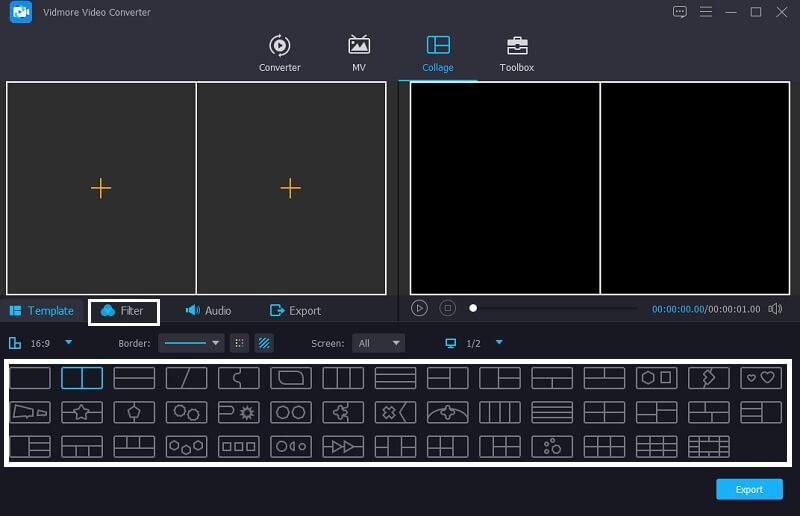Toggle the dotted border pattern button
This screenshot has width=800, height=516.
(240, 343)
